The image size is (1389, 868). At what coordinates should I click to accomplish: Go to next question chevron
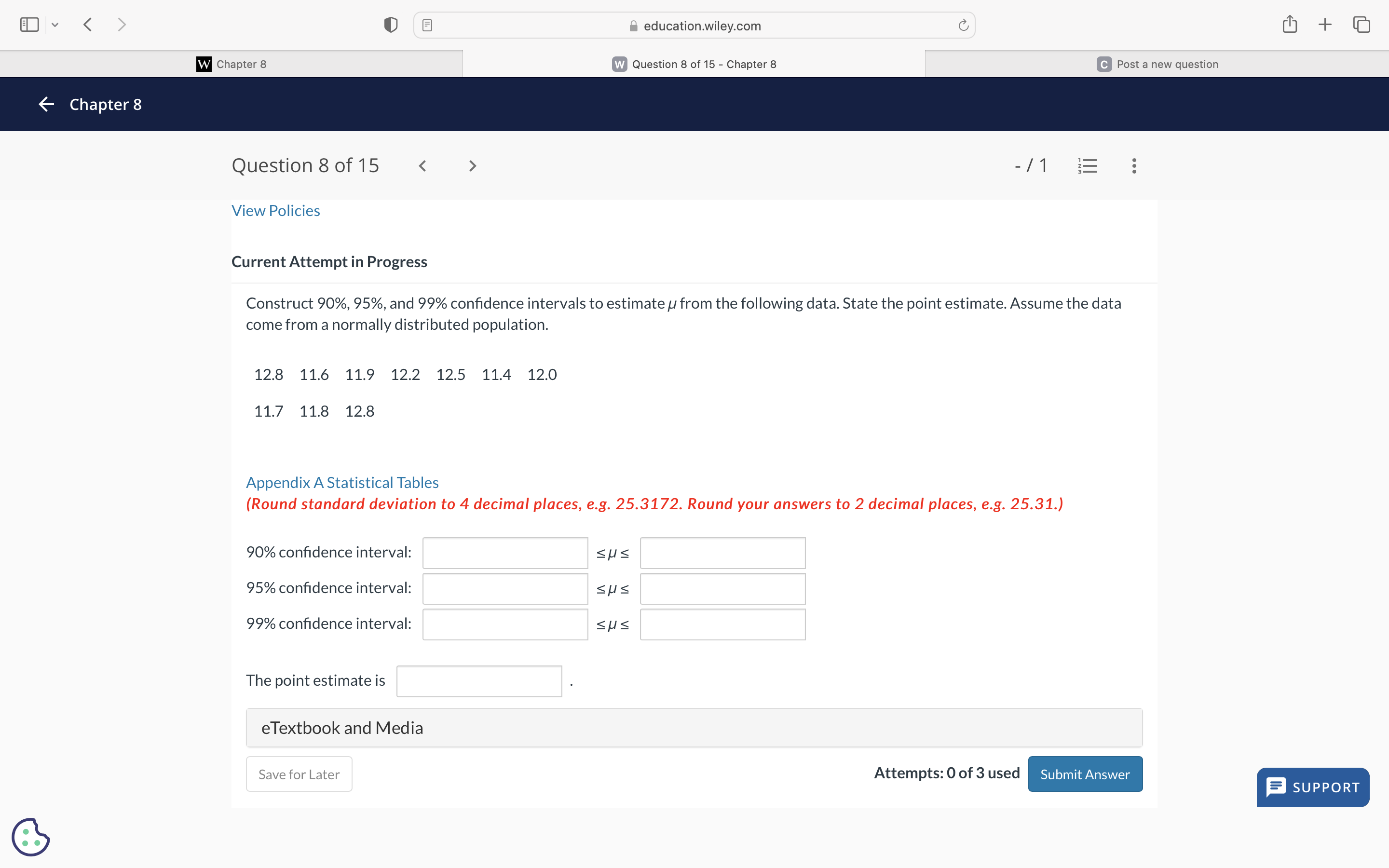click(x=472, y=166)
